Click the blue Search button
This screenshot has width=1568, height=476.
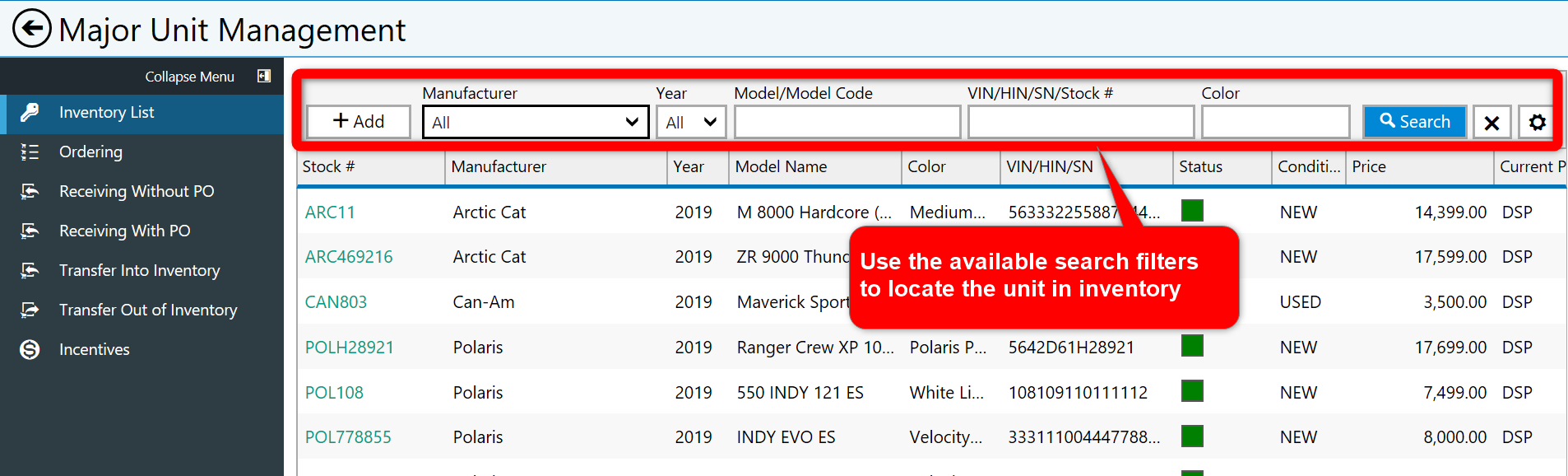(1414, 122)
